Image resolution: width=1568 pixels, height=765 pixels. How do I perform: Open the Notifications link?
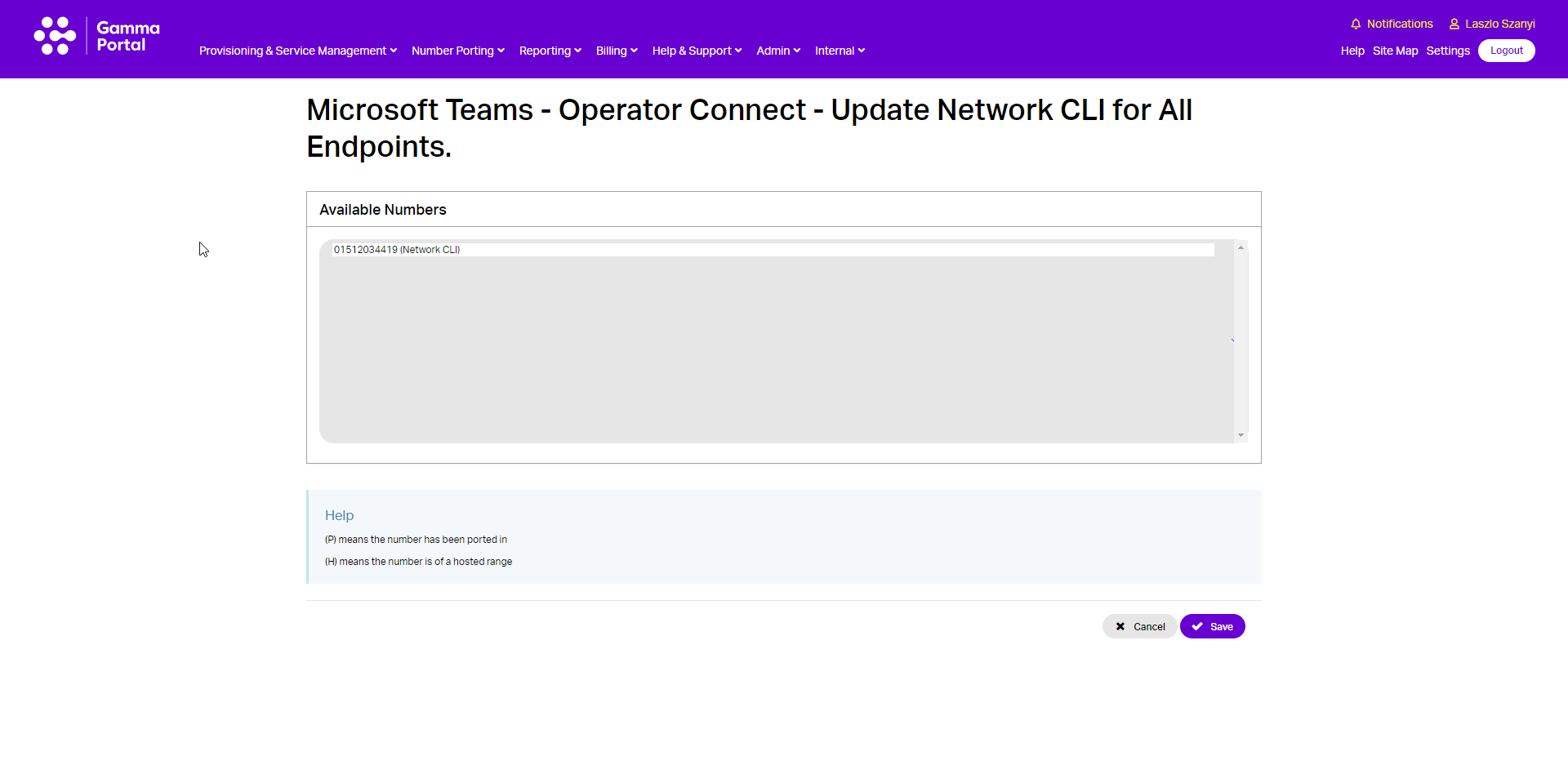(1400, 24)
